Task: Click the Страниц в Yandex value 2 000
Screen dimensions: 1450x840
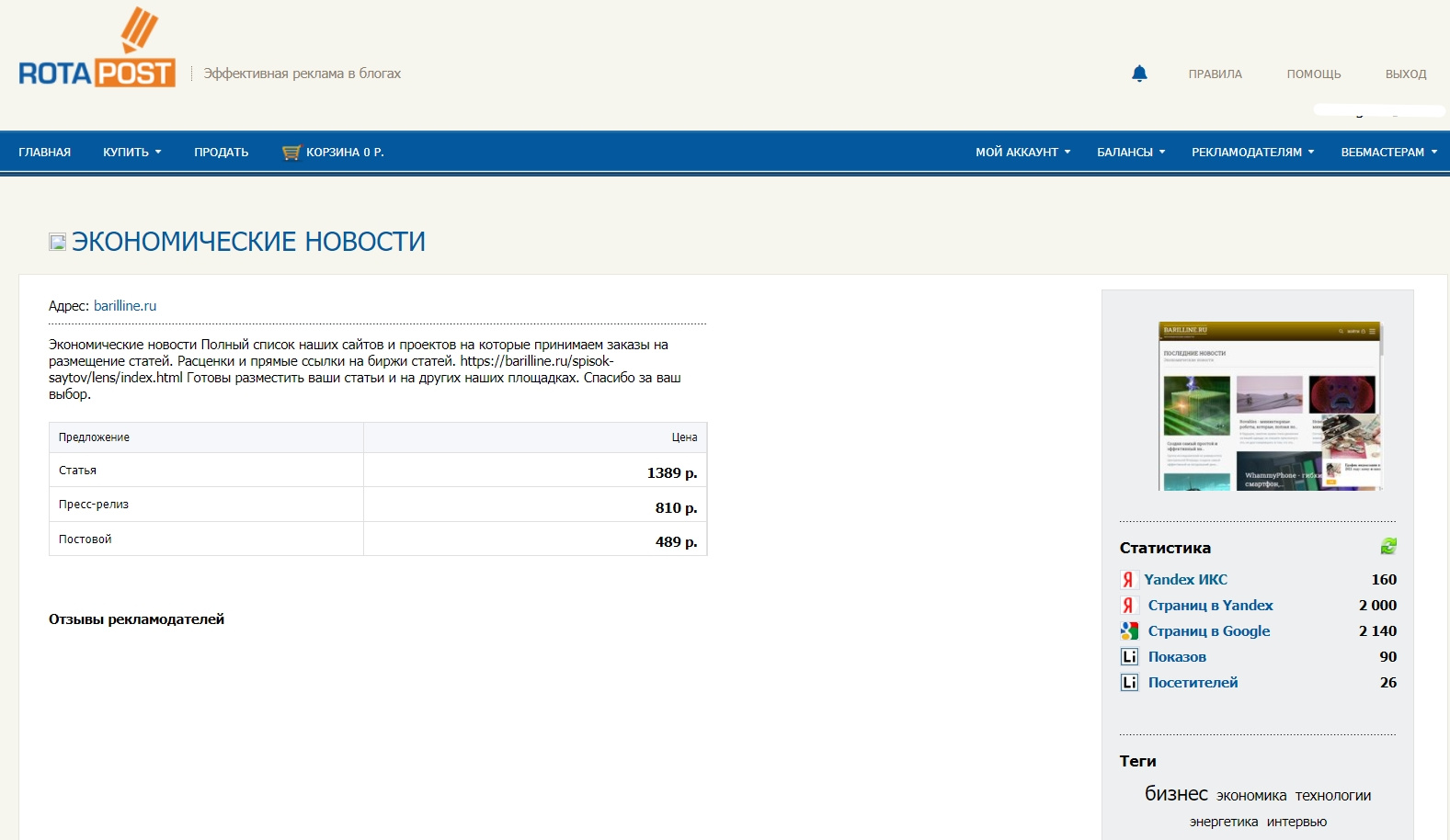Action: pos(1377,606)
